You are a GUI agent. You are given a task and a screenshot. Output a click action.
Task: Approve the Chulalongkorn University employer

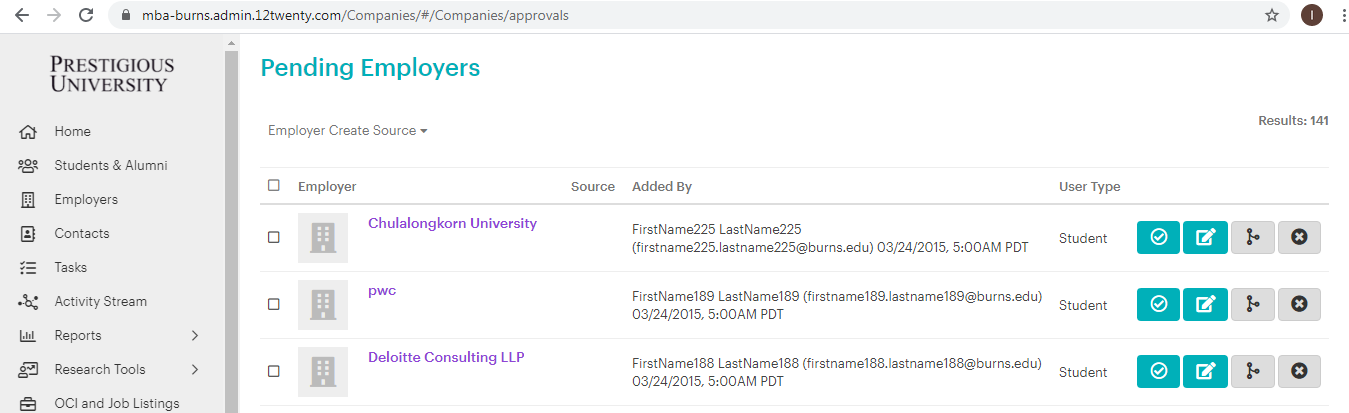1158,238
